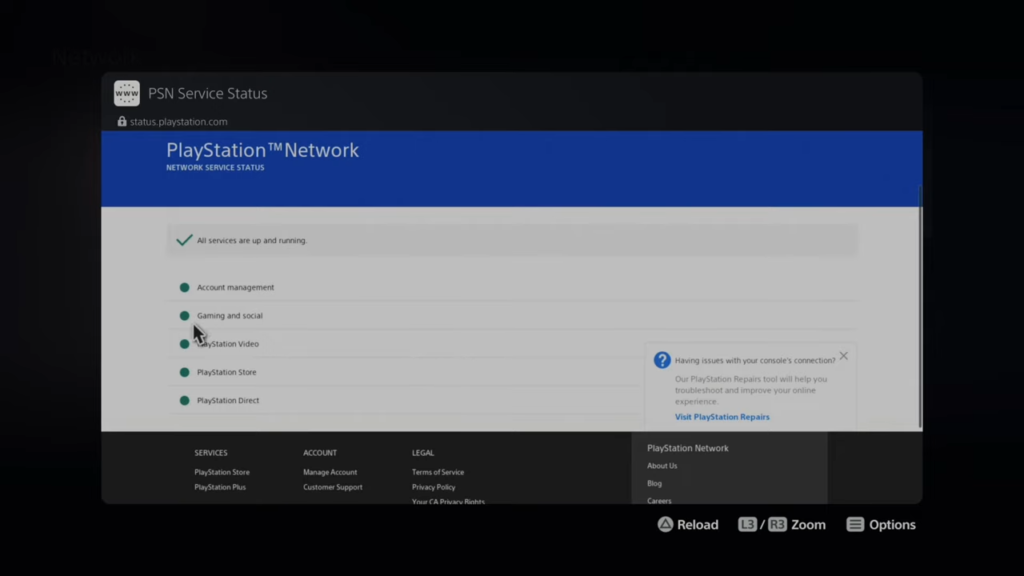Expand the PlayStation Video service row
The width and height of the screenshot is (1024, 576).
(512, 344)
